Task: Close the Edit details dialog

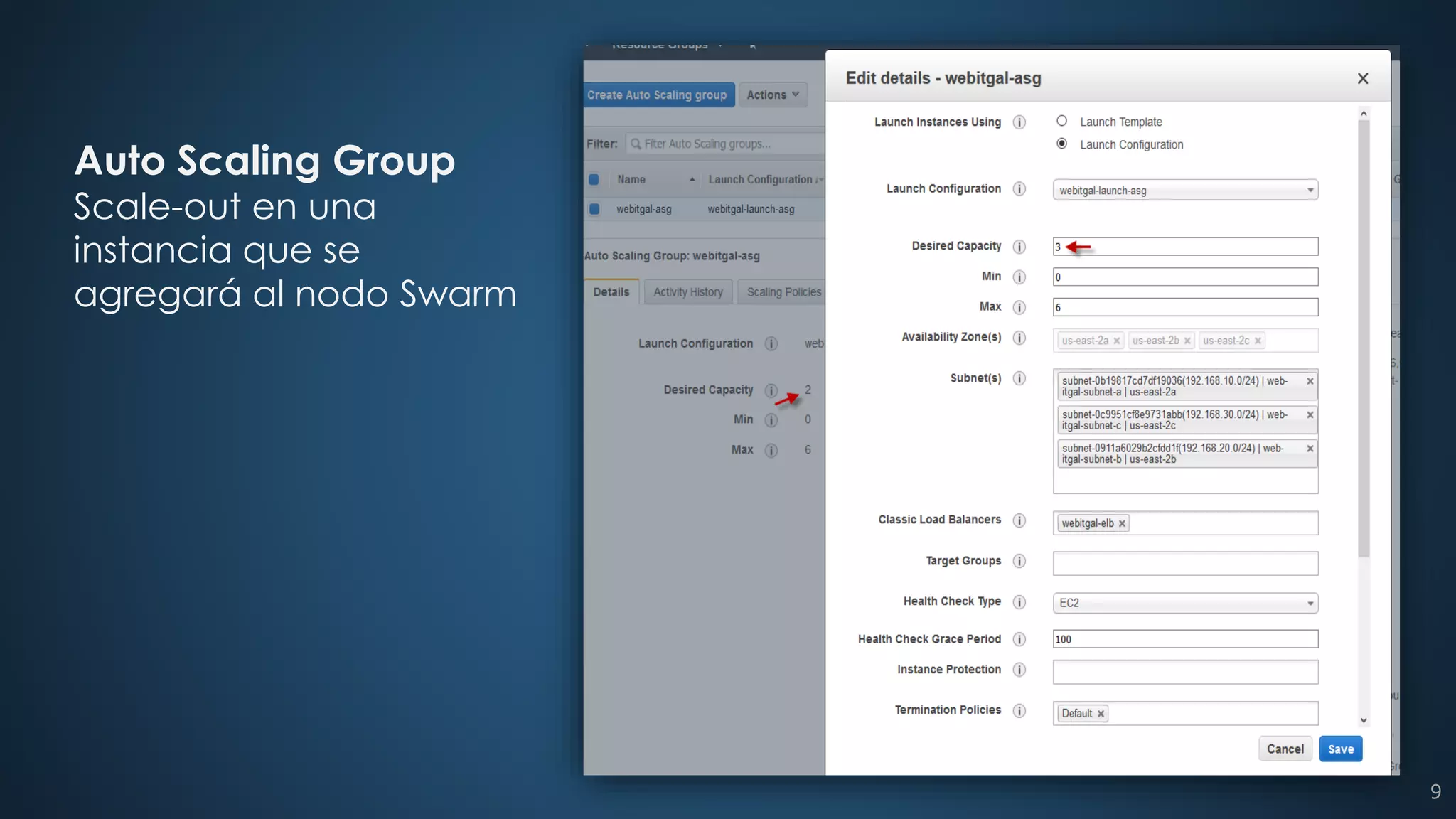Action: tap(1362, 78)
